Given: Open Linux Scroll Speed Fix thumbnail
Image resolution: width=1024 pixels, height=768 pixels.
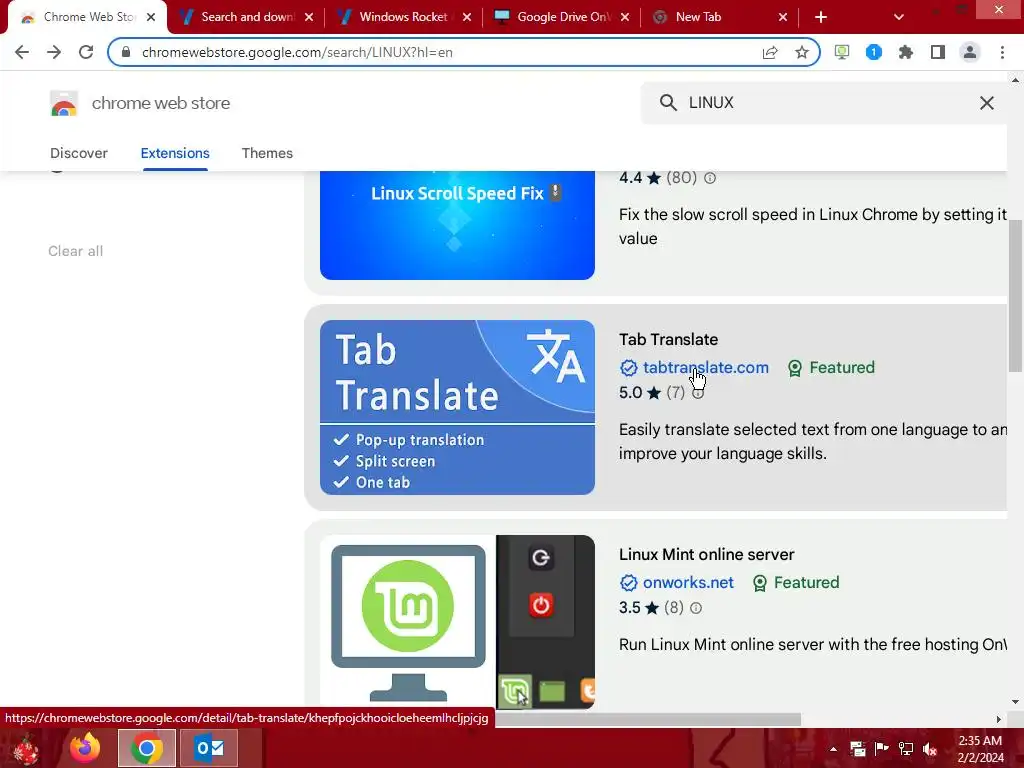Looking at the screenshot, I should [x=457, y=225].
